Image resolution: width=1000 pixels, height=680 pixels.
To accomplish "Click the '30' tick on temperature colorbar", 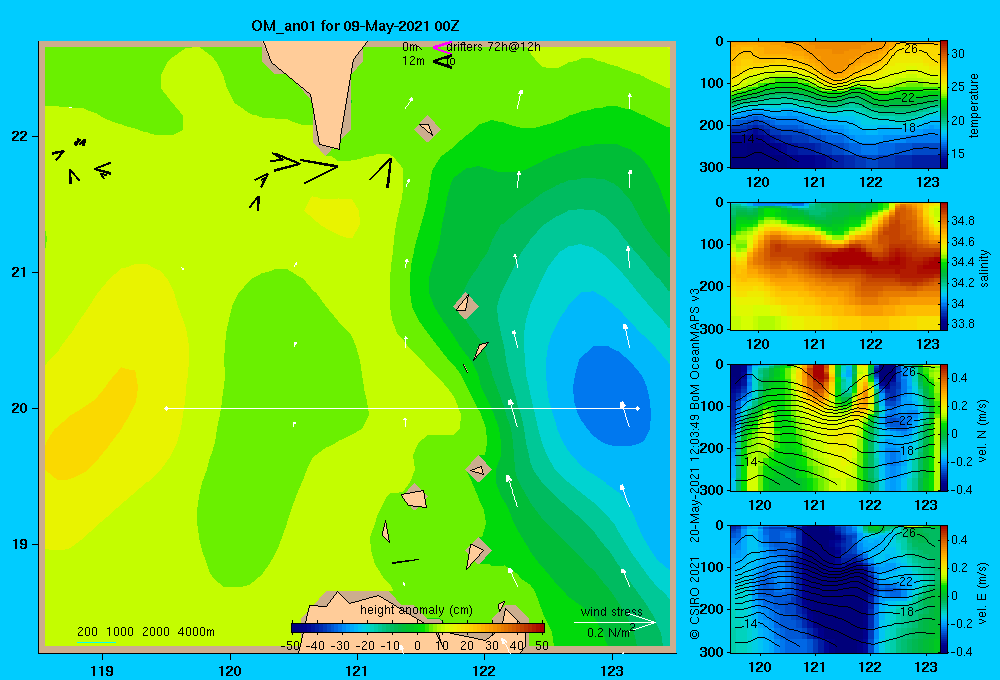I will (958, 54).
